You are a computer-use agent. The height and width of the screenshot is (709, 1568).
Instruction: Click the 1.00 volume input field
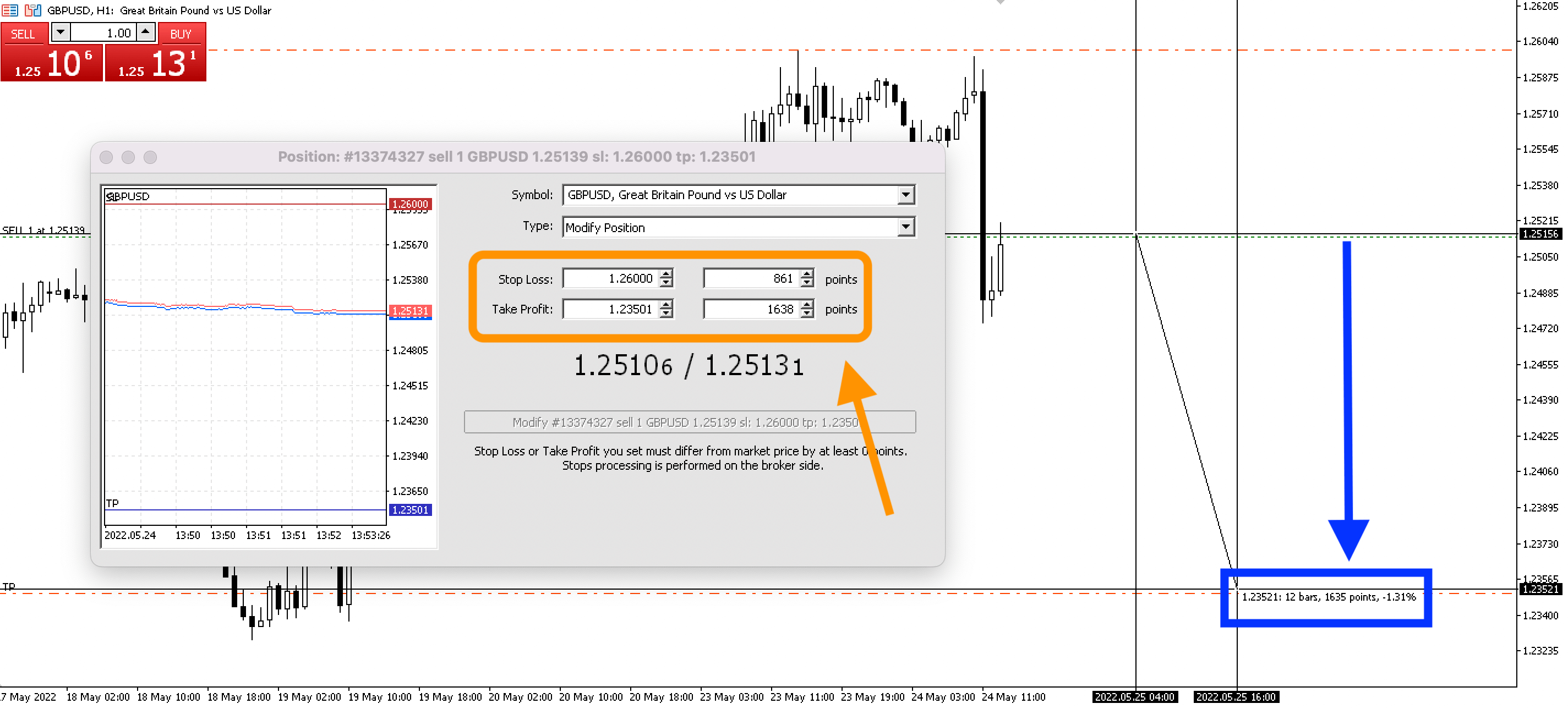[103, 32]
